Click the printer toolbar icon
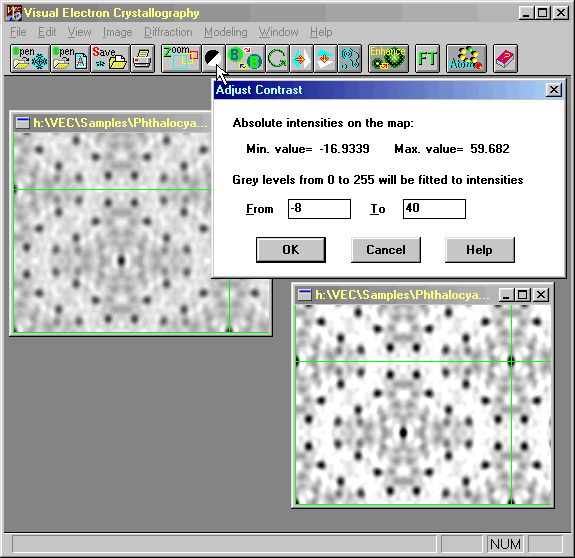This screenshot has height=558, width=575. [x=142, y=59]
